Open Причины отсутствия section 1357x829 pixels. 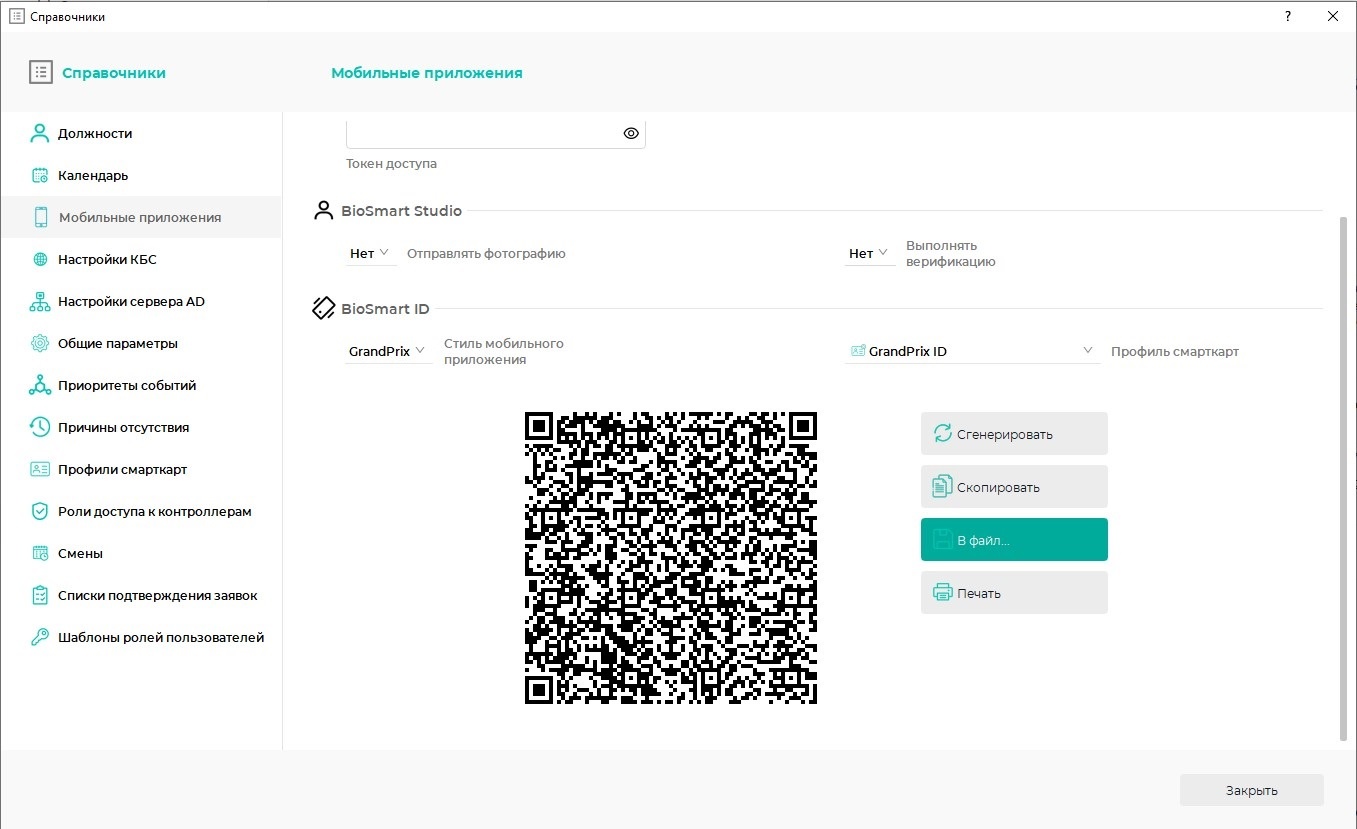point(141,427)
